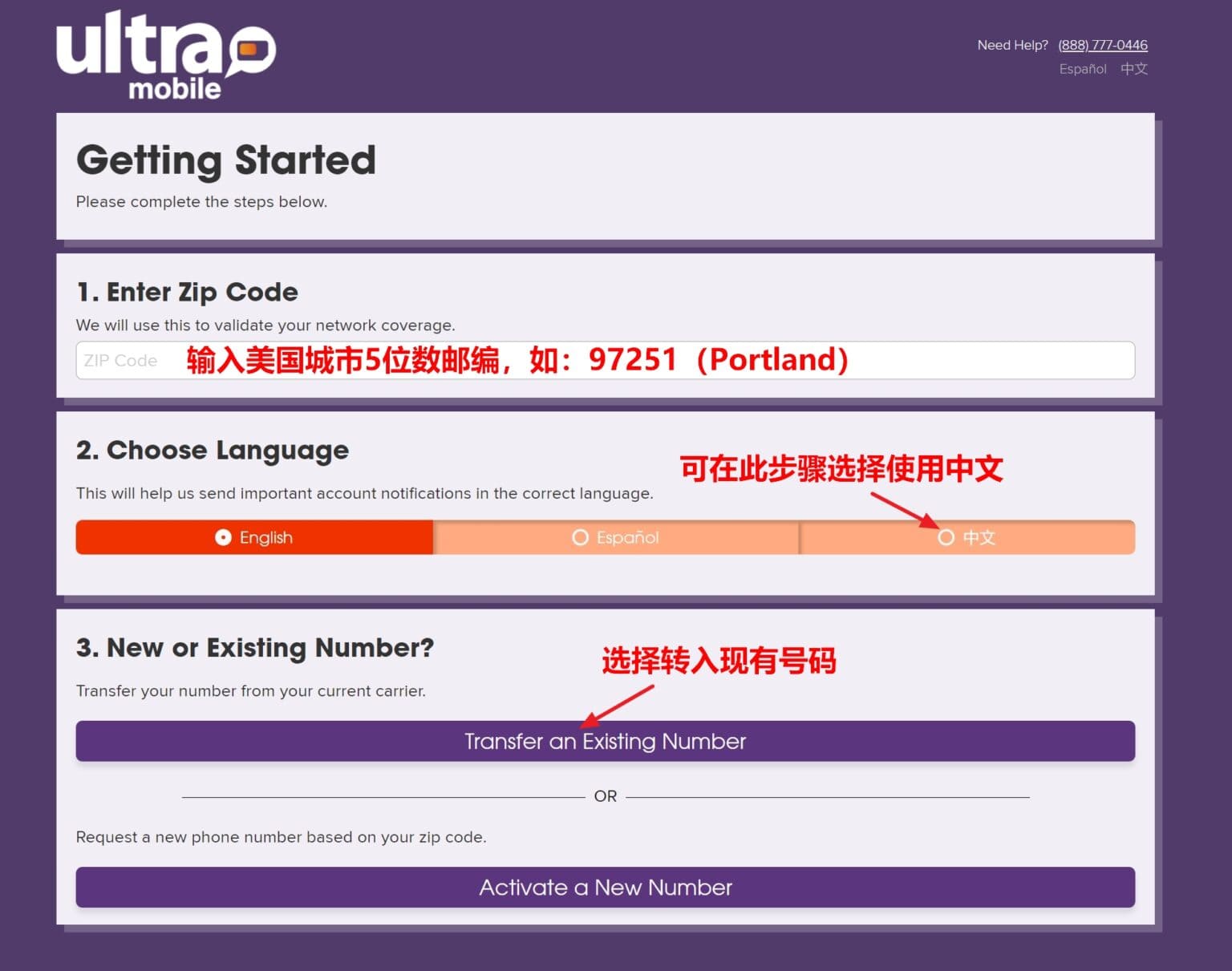
Task: Select the Español language radio option
Action: pos(616,537)
